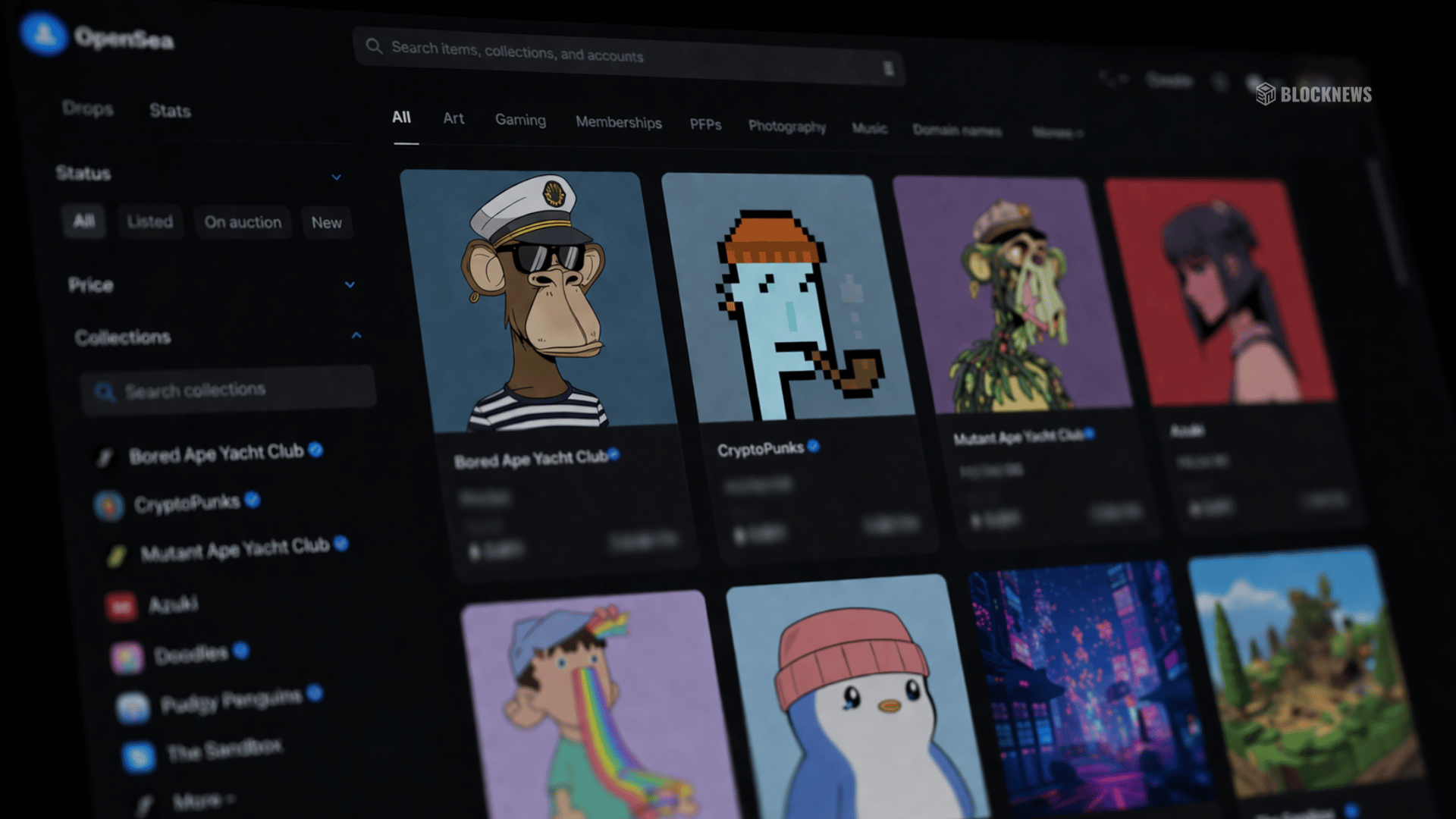Click The Sandbox blue collection icon
Image resolution: width=1456 pixels, height=819 pixels.
(x=140, y=756)
